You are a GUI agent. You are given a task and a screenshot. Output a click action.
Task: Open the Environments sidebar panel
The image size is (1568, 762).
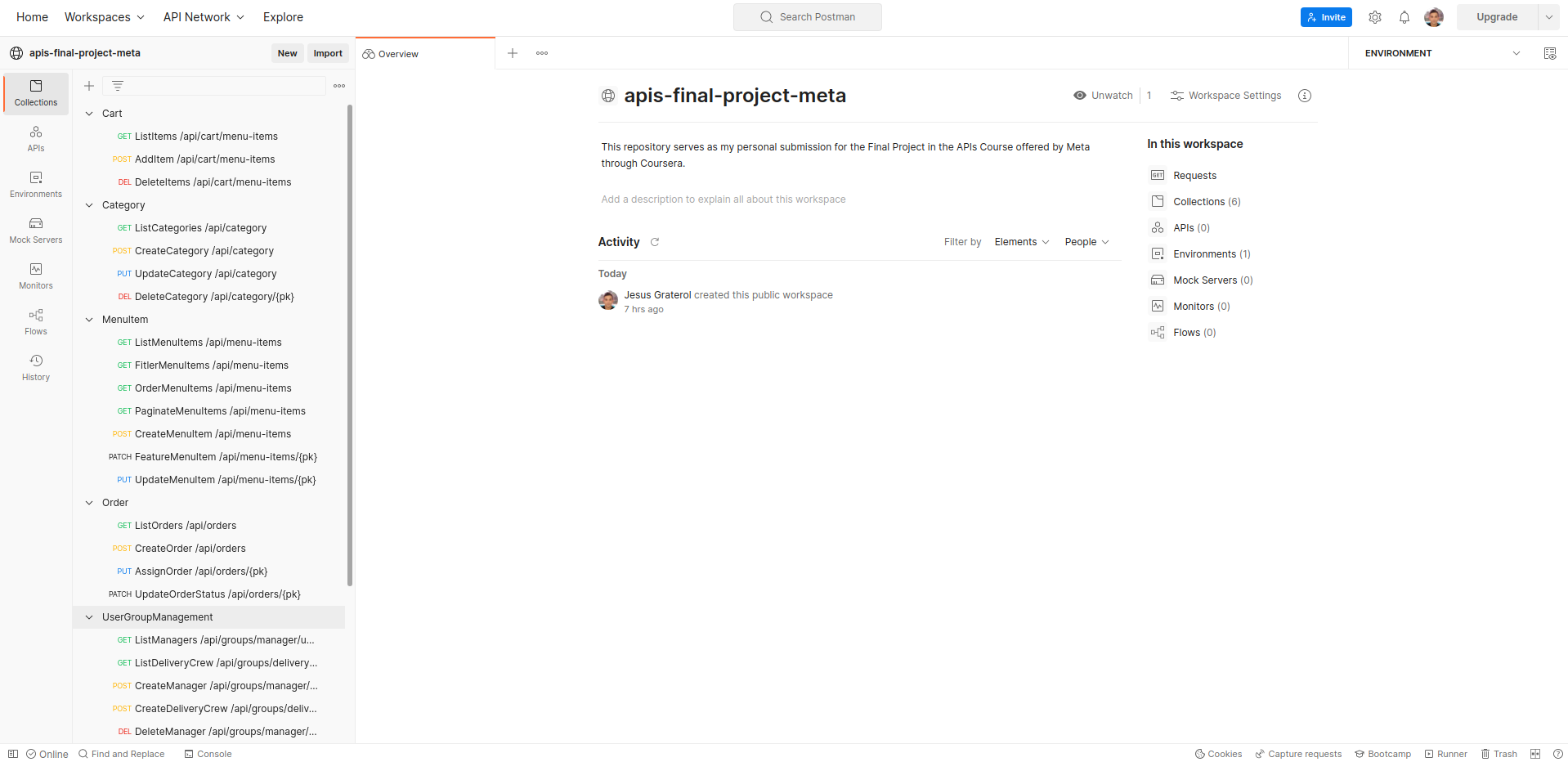pyautogui.click(x=36, y=185)
